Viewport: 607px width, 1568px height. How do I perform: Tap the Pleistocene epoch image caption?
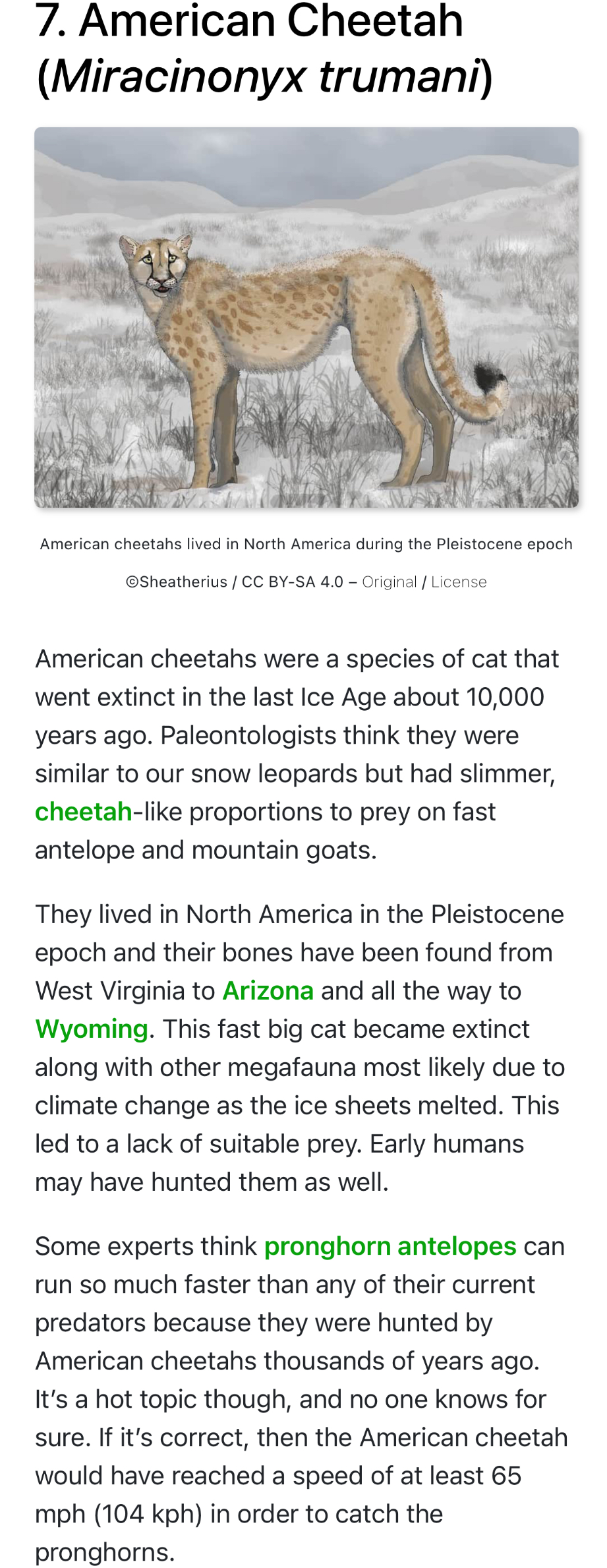[x=306, y=544]
